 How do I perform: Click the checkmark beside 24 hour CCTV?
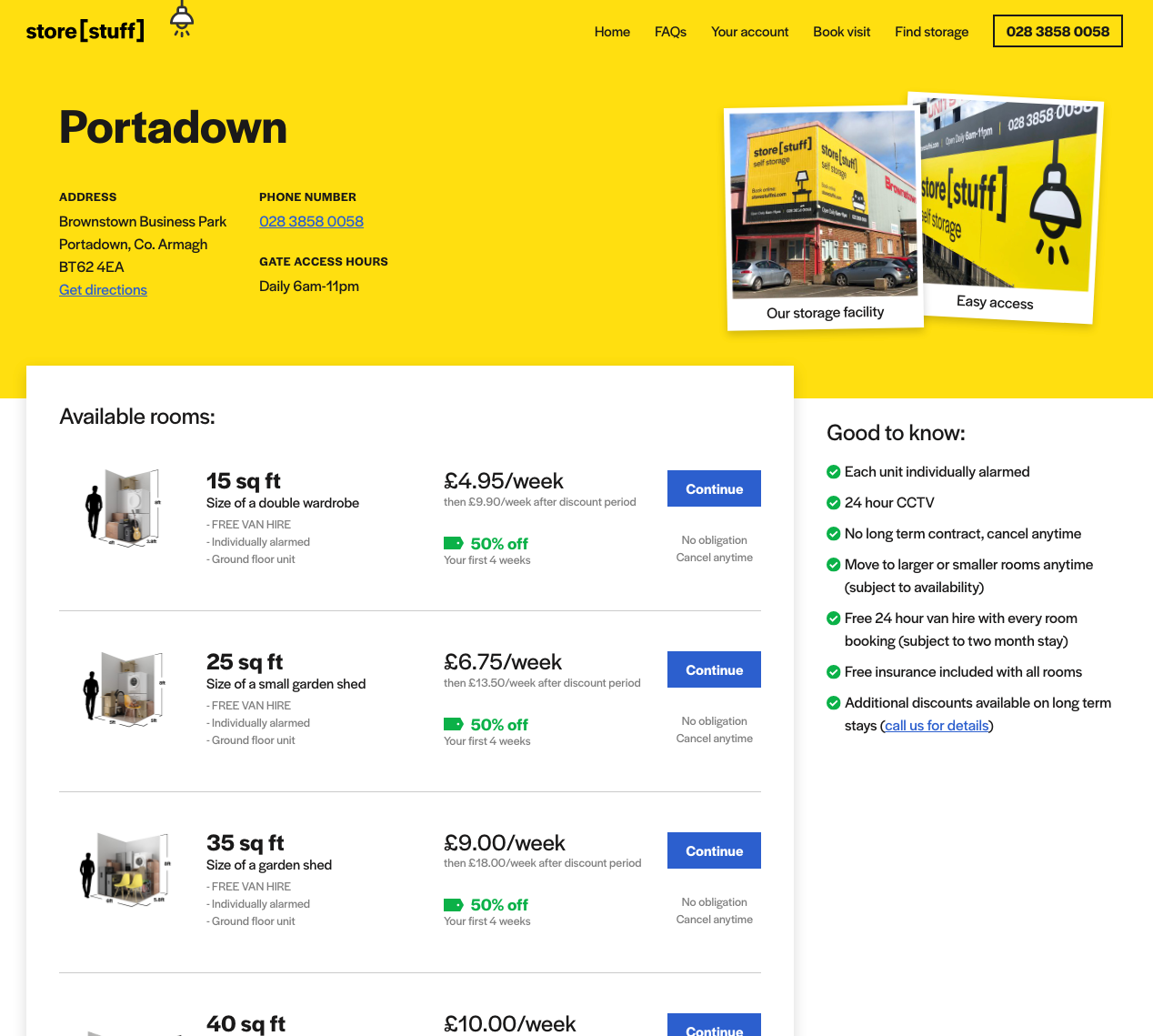pyautogui.click(x=832, y=502)
